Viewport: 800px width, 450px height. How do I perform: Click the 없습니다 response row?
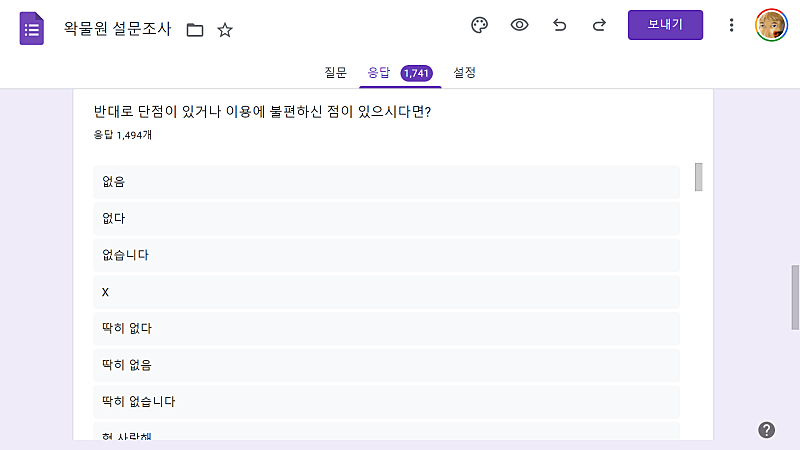click(x=386, y=255)
